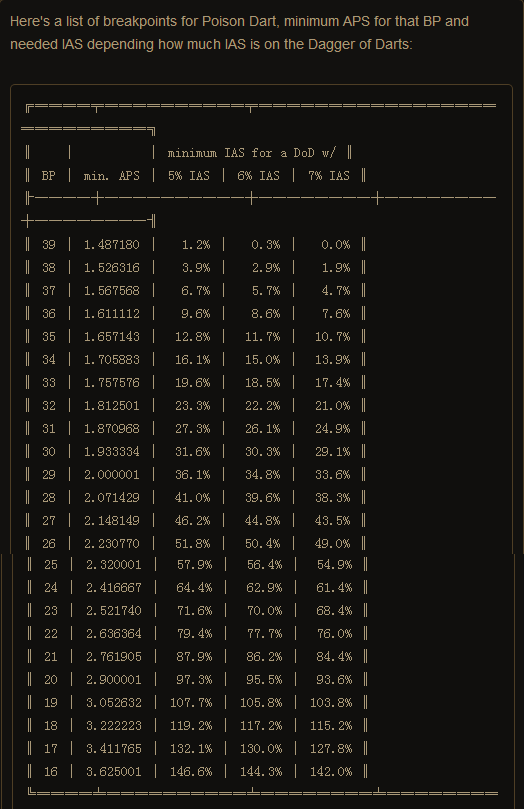The height and width of the screenshot is (809, 524).
Task: Click the '7% IAS' column header
Action: click(x=329, y=176)
